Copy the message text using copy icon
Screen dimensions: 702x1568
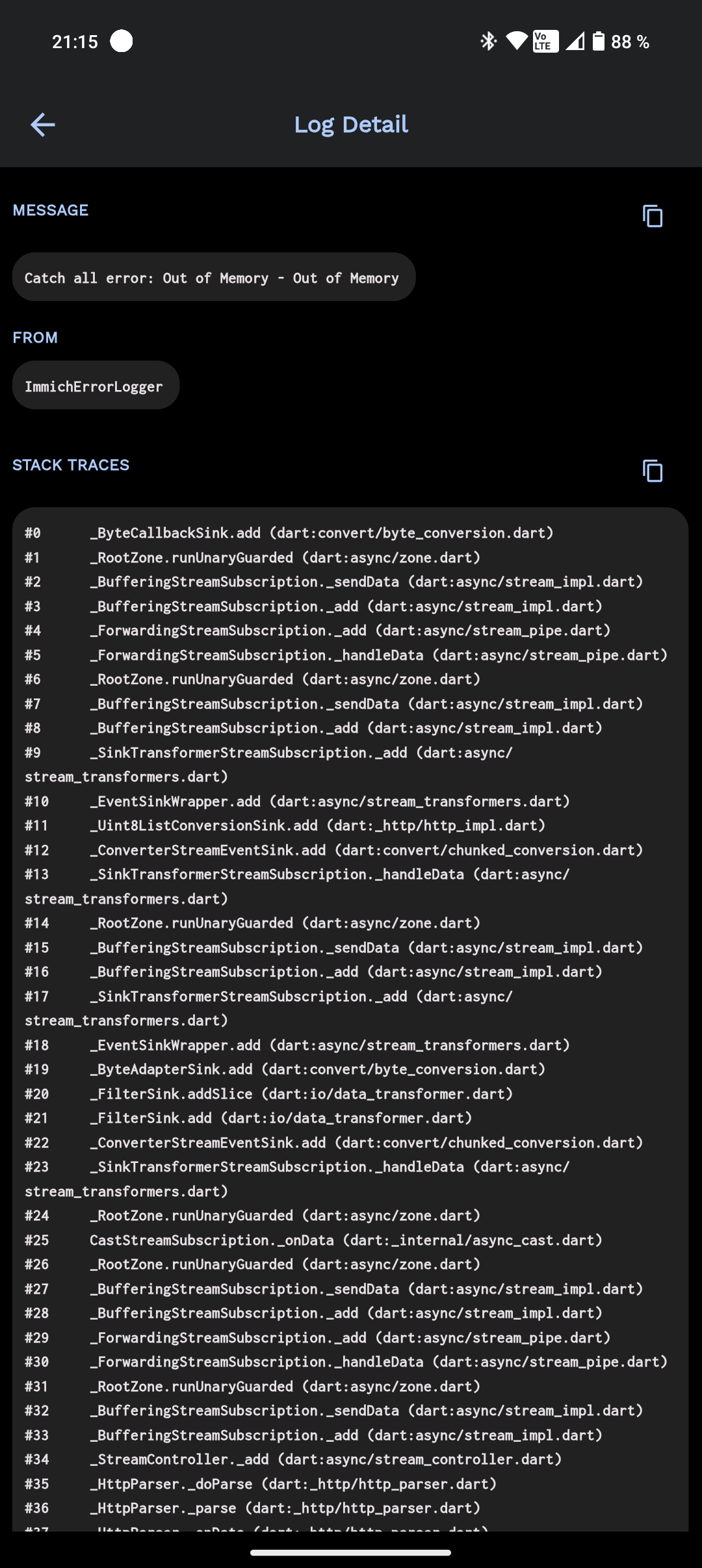(652, 216)
